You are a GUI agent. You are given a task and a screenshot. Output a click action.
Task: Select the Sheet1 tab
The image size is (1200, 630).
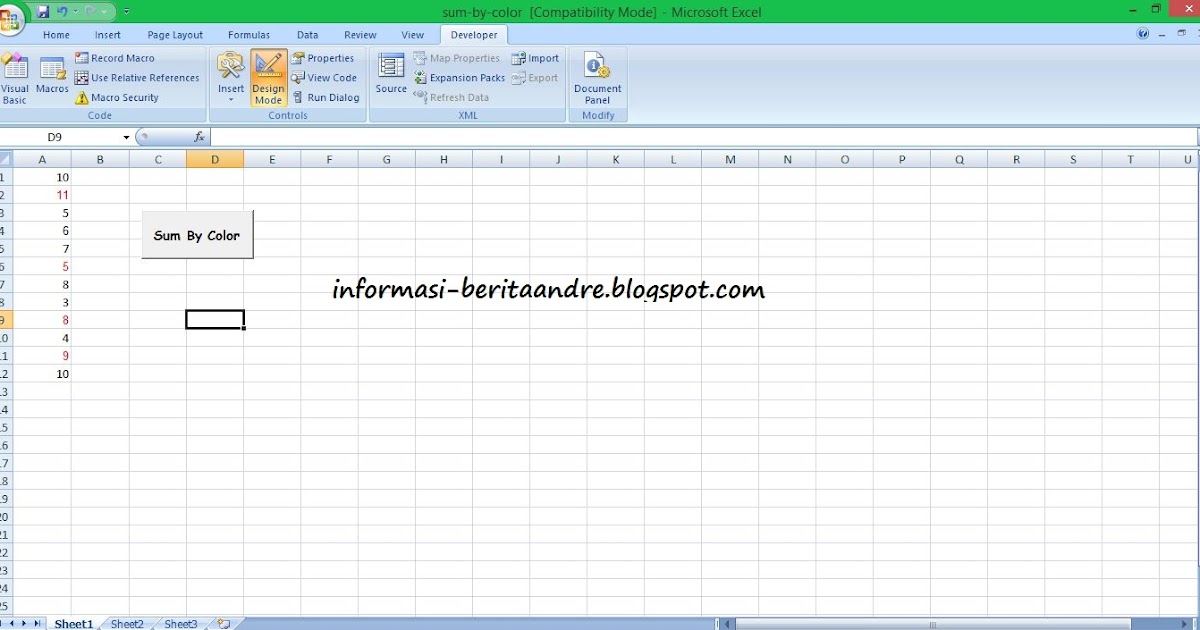(74, 623)
